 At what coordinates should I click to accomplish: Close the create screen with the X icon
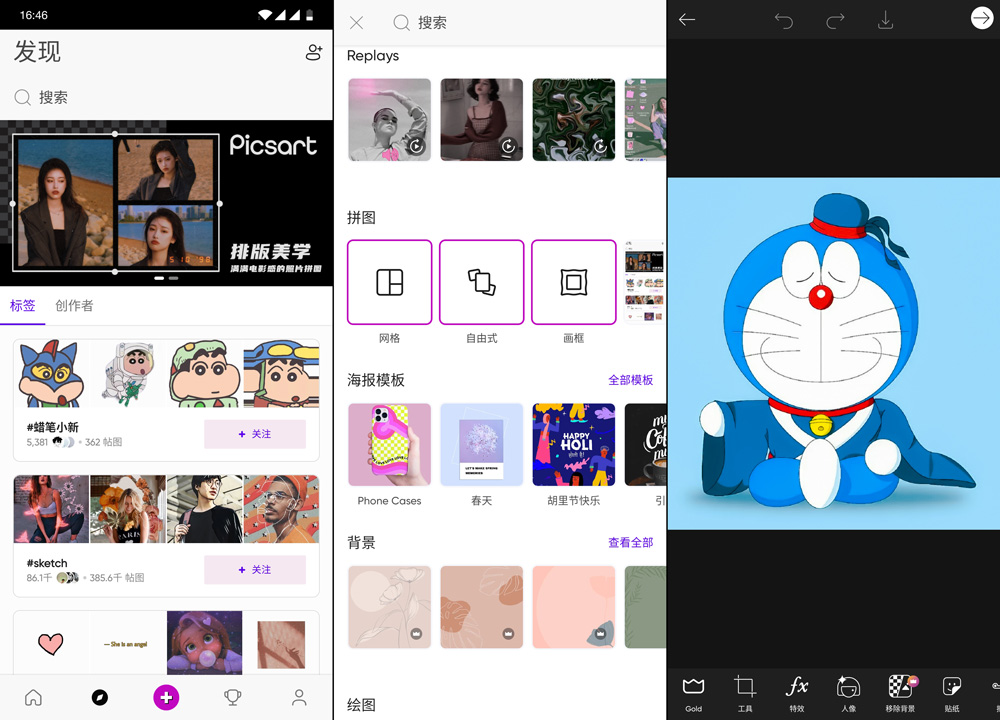357,23
